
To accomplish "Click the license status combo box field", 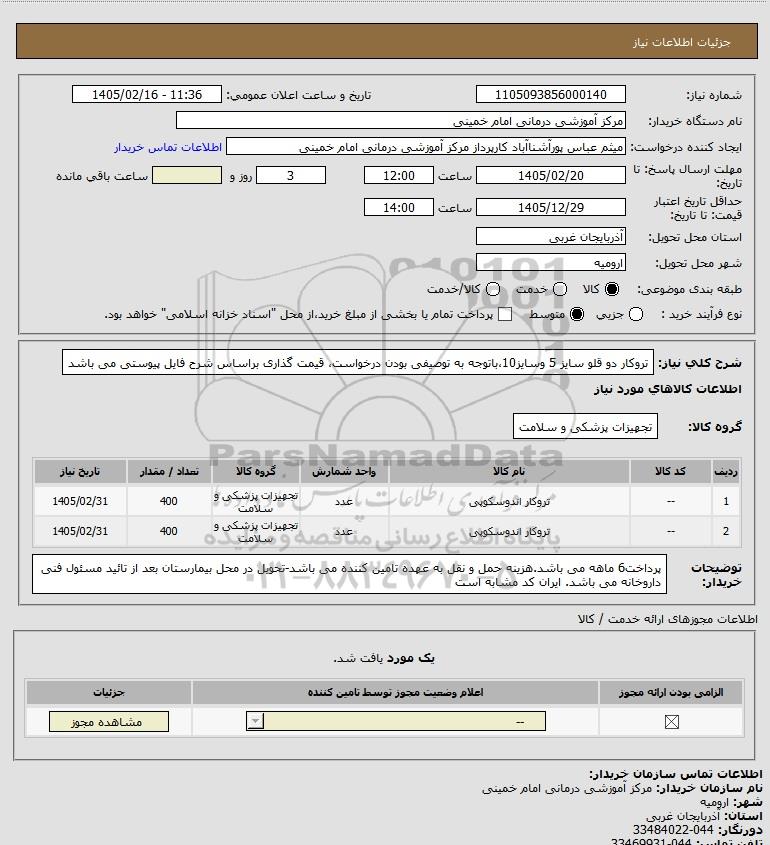I will (x=396, y=721).
